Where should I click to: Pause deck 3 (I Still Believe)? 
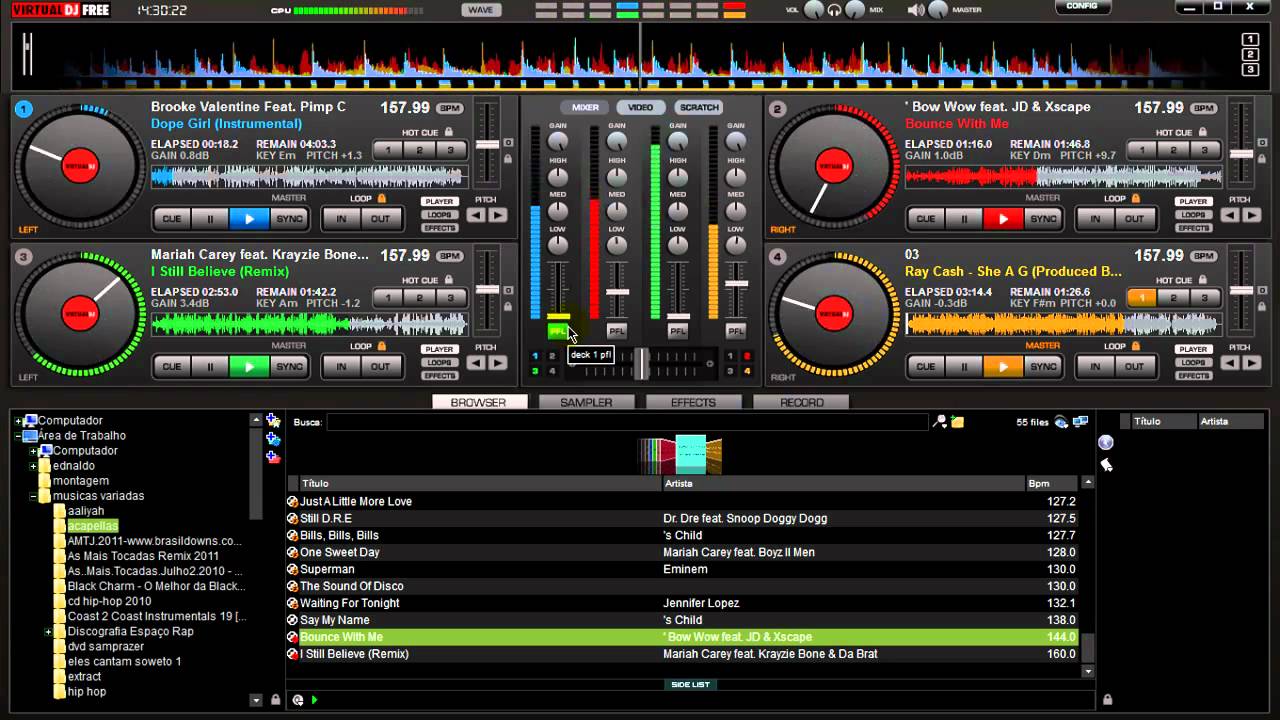pos(210,367)
